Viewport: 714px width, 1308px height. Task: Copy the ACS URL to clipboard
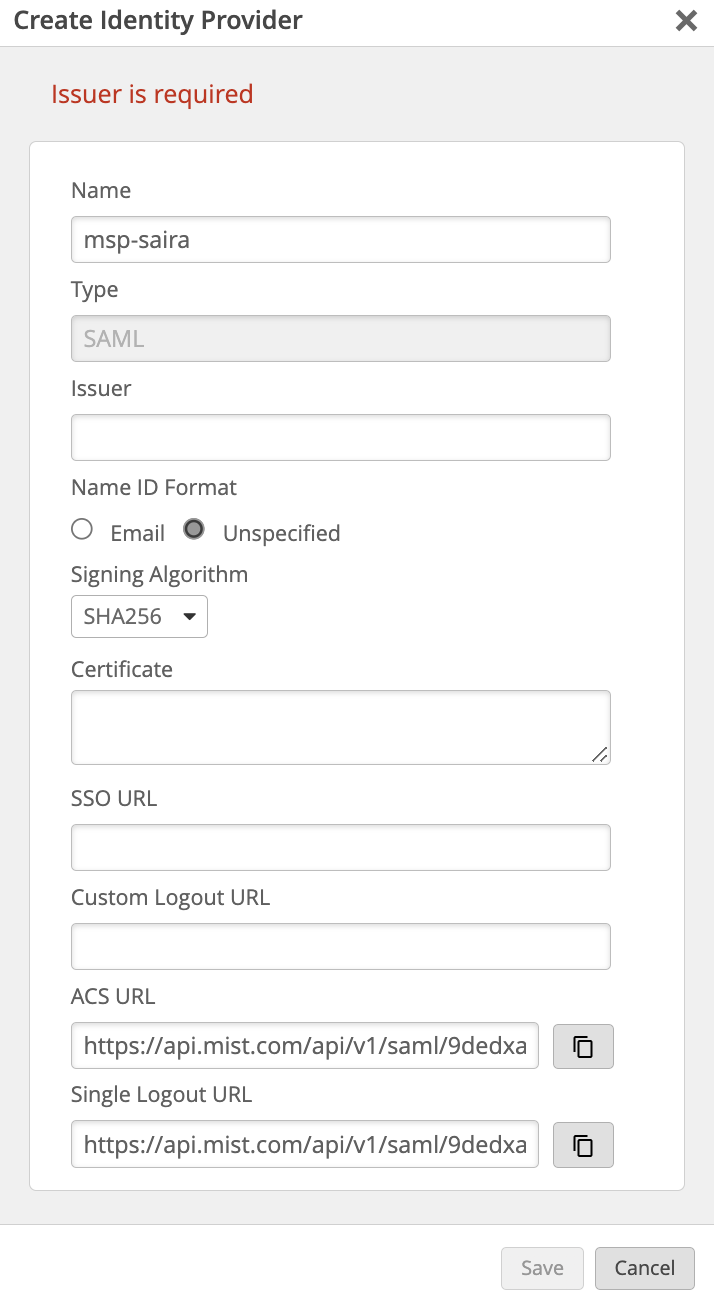(583, 1046)
